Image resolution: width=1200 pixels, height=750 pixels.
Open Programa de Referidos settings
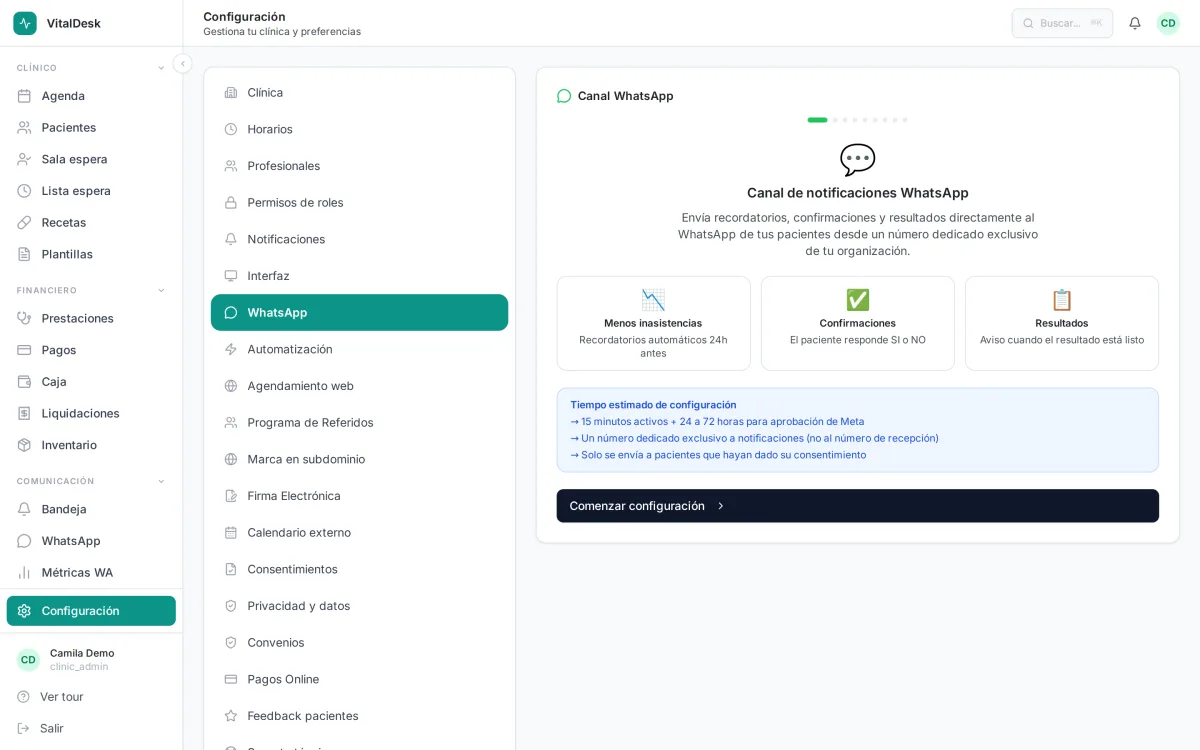pyautogui.click(x=359, y=422)
